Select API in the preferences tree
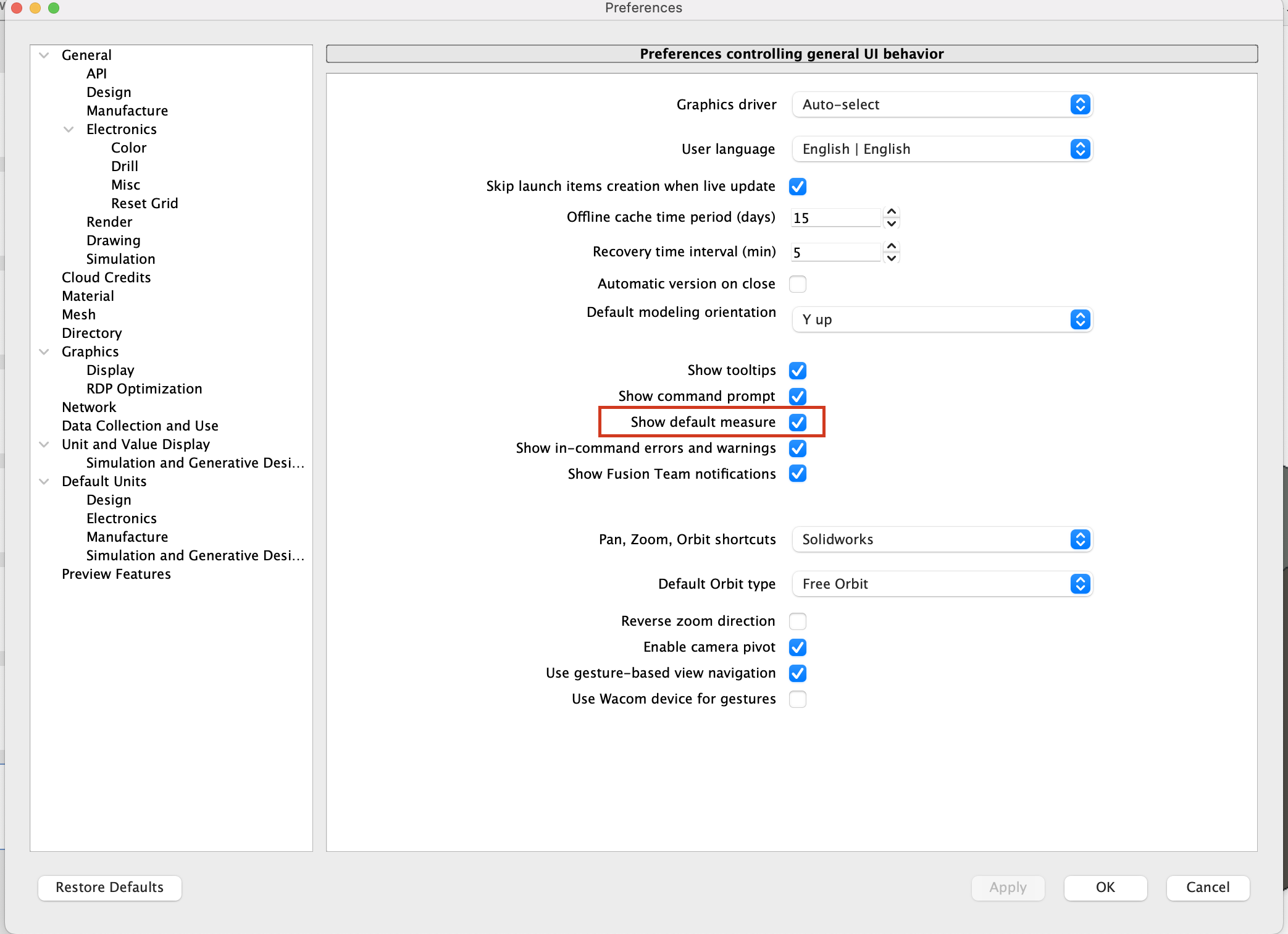Screen dimensions: 1288x934 [96, 74]
